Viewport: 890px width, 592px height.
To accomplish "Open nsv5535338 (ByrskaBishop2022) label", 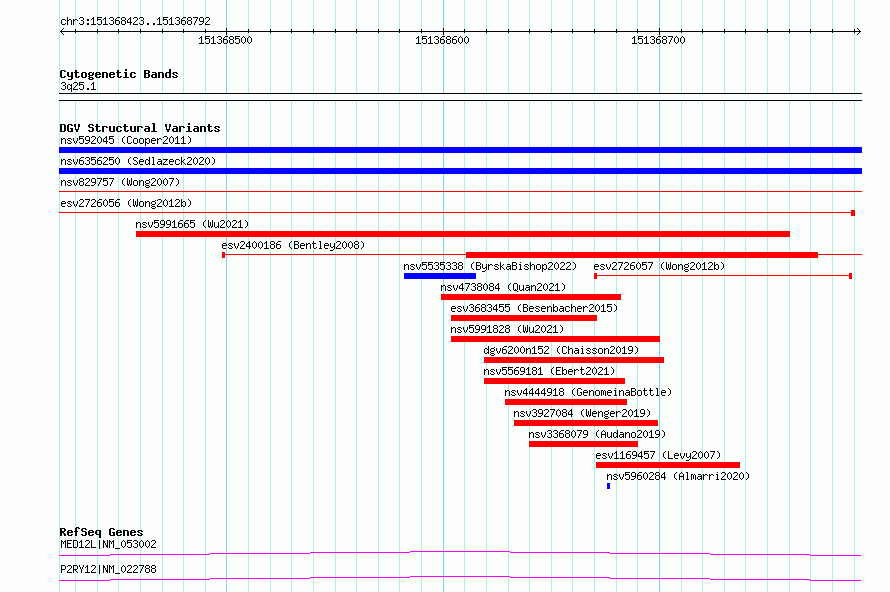I will click(x=490, y=266).
